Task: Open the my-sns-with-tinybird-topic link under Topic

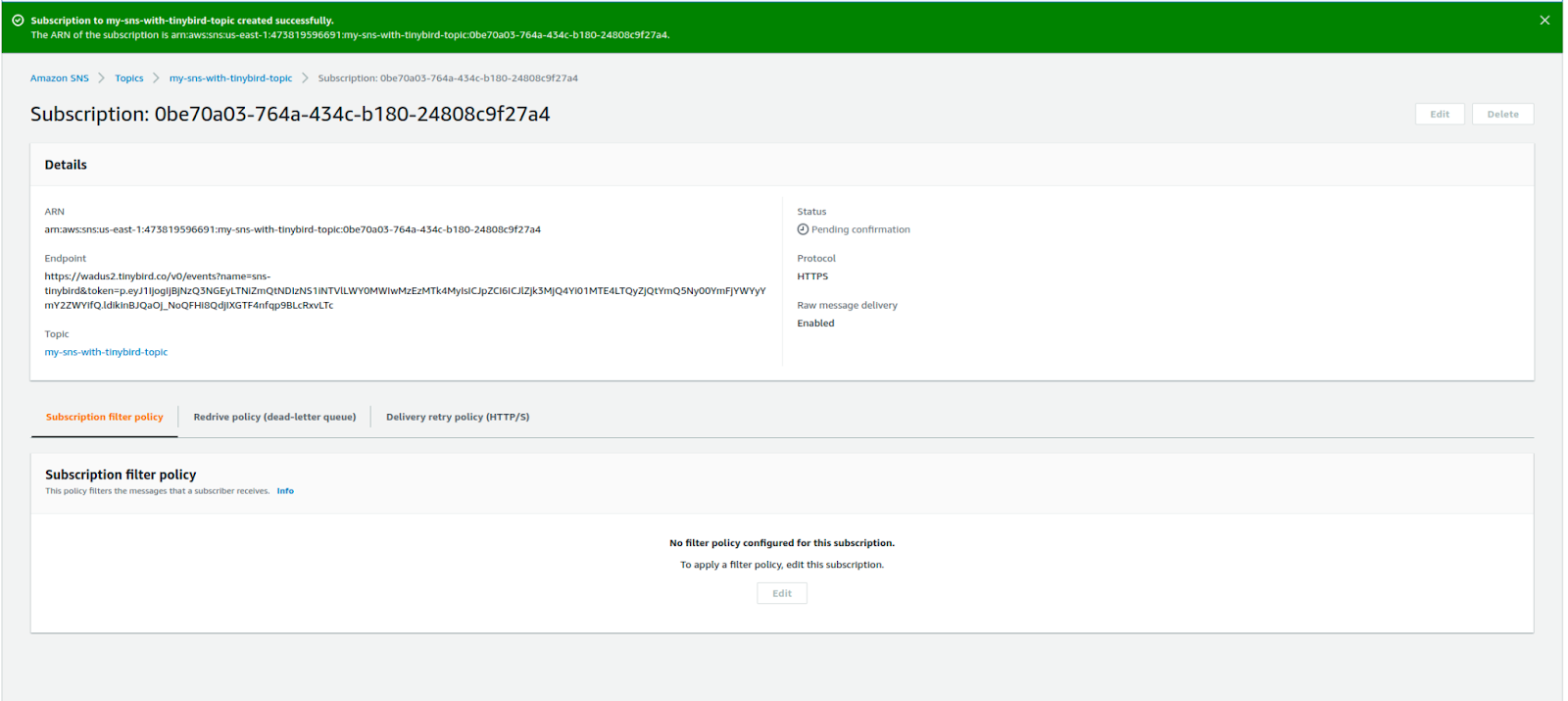Action: coord(106,352)
